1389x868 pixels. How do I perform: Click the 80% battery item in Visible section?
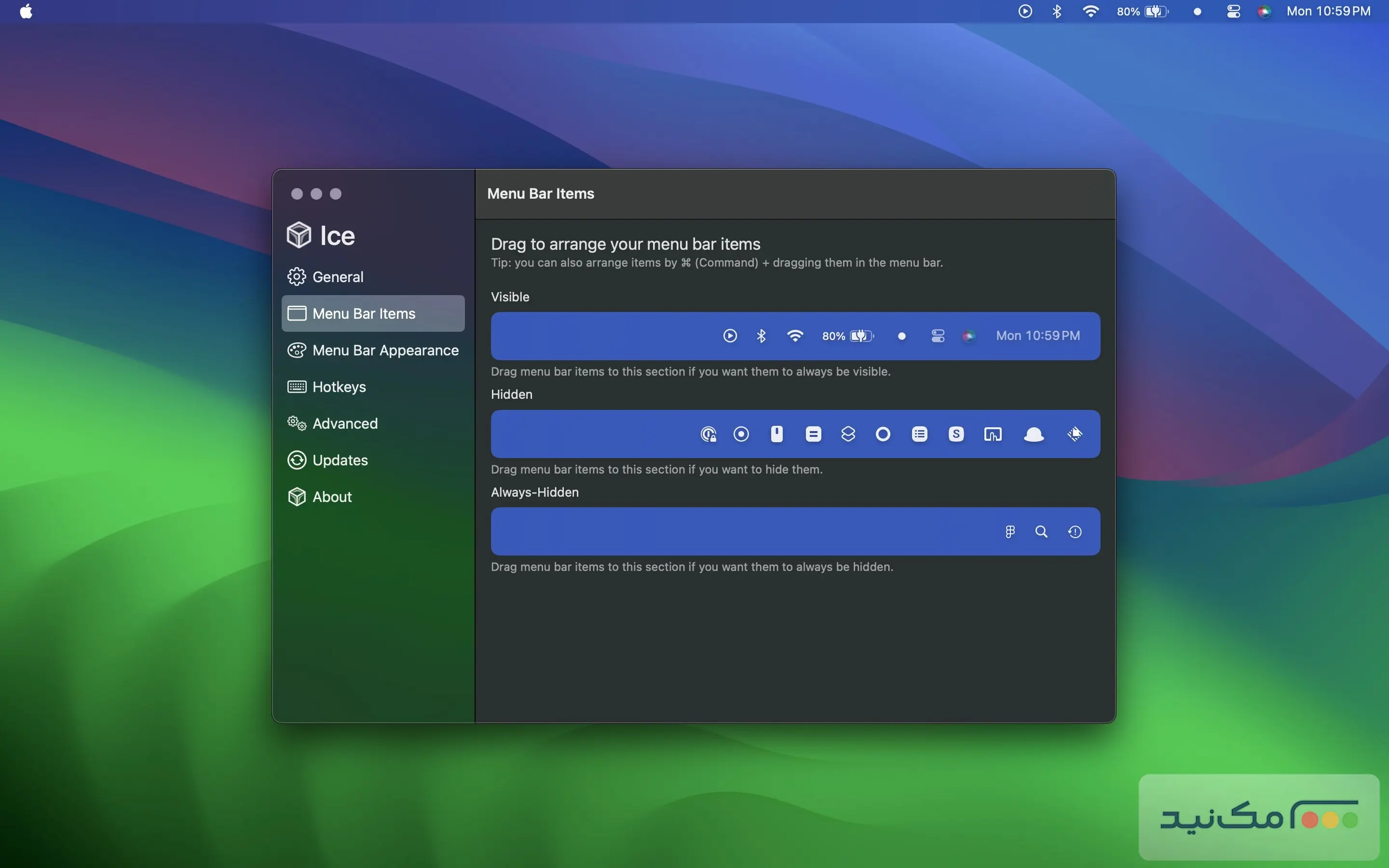tap(847, 336)
